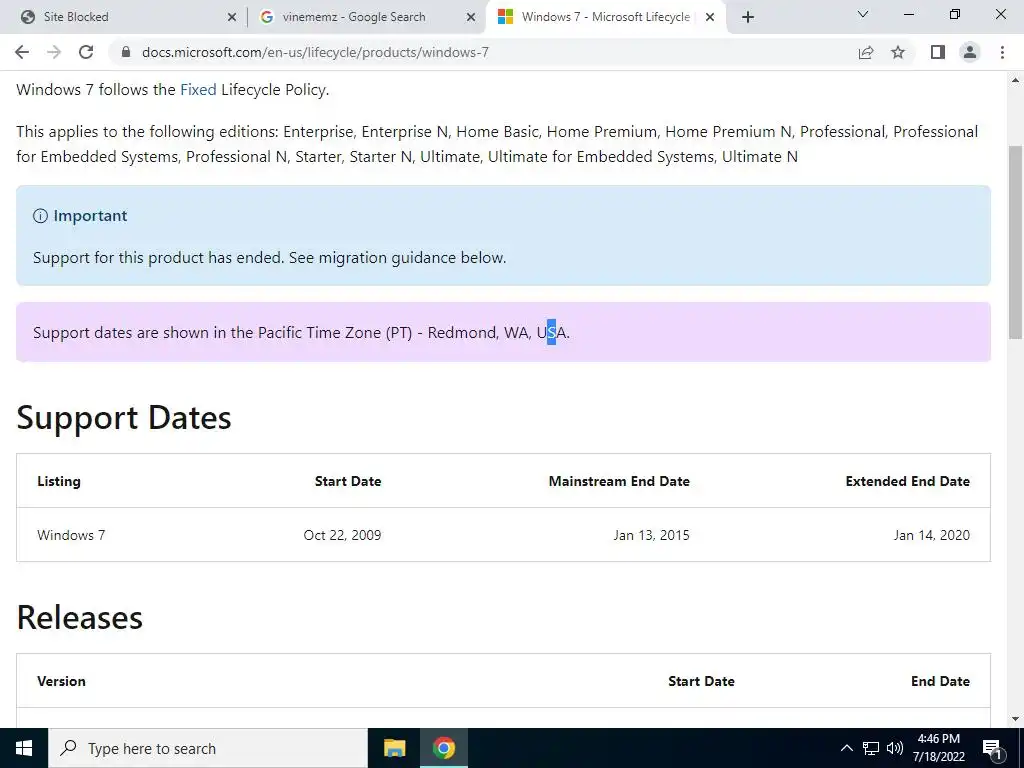Open the Fixed Lifecycle Policy link
This screenshot has height=768, width=1024.
pyautogui.click(x=198, y=89)
